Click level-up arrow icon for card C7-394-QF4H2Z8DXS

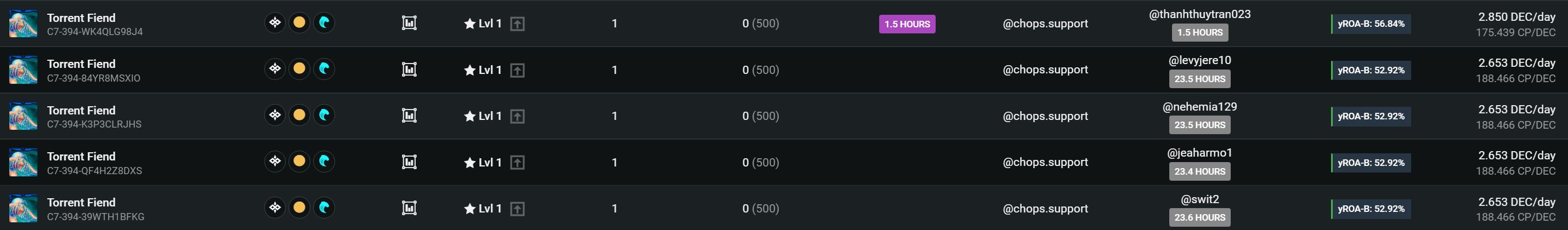point(517,163)
